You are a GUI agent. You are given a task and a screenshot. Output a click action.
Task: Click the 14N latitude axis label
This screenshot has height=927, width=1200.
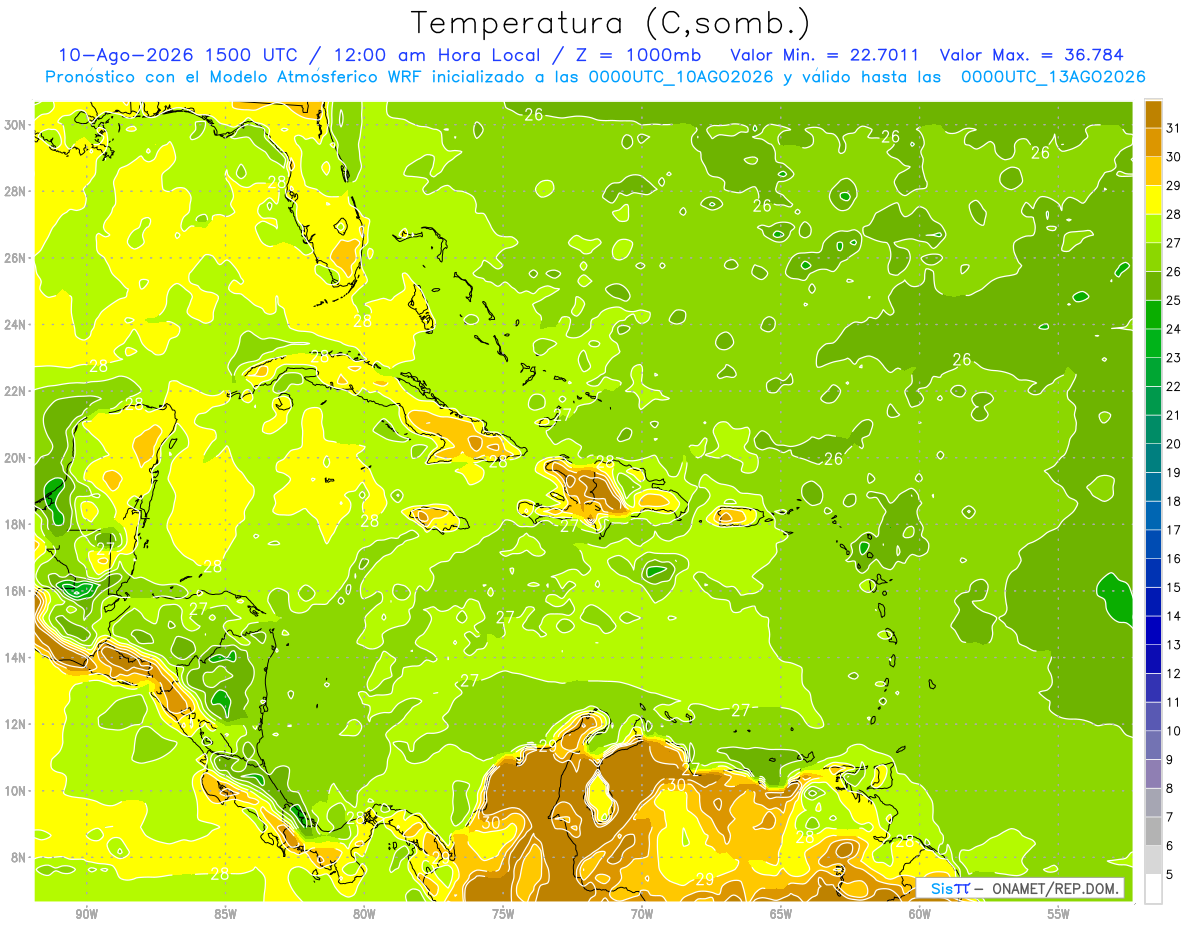pos(16,658)
